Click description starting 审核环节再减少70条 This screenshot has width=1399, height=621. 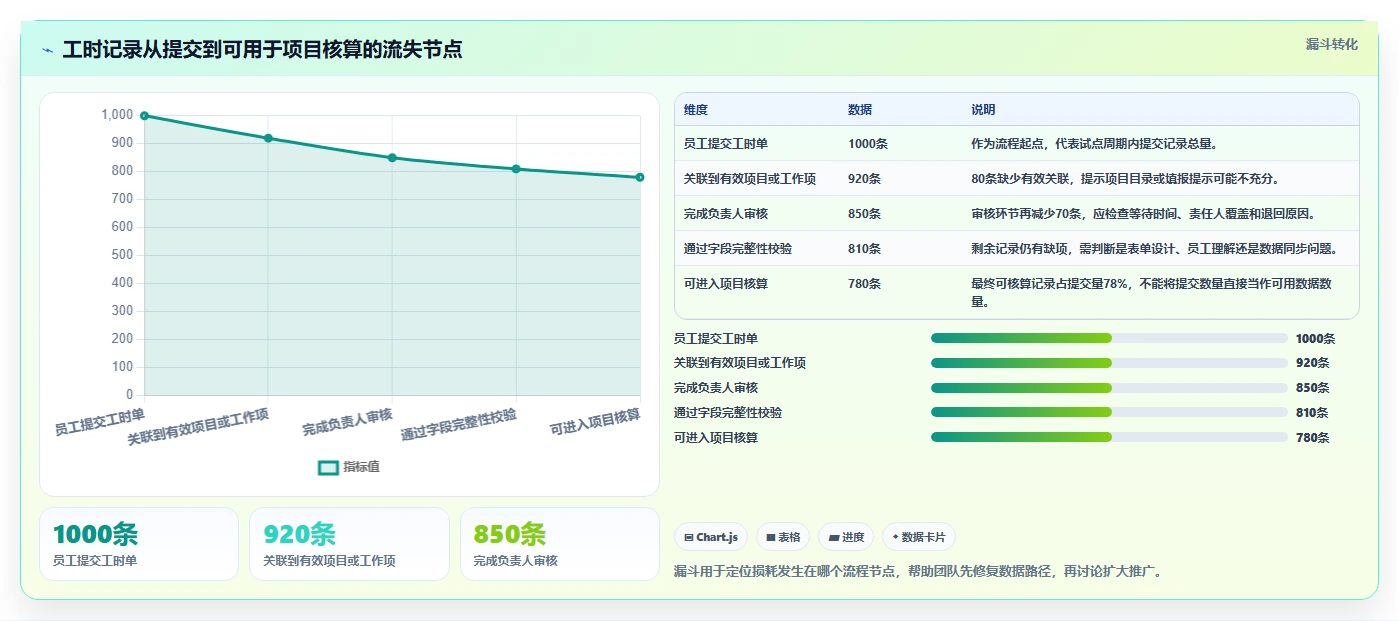pyautogui.click(x=1143, y=214)
